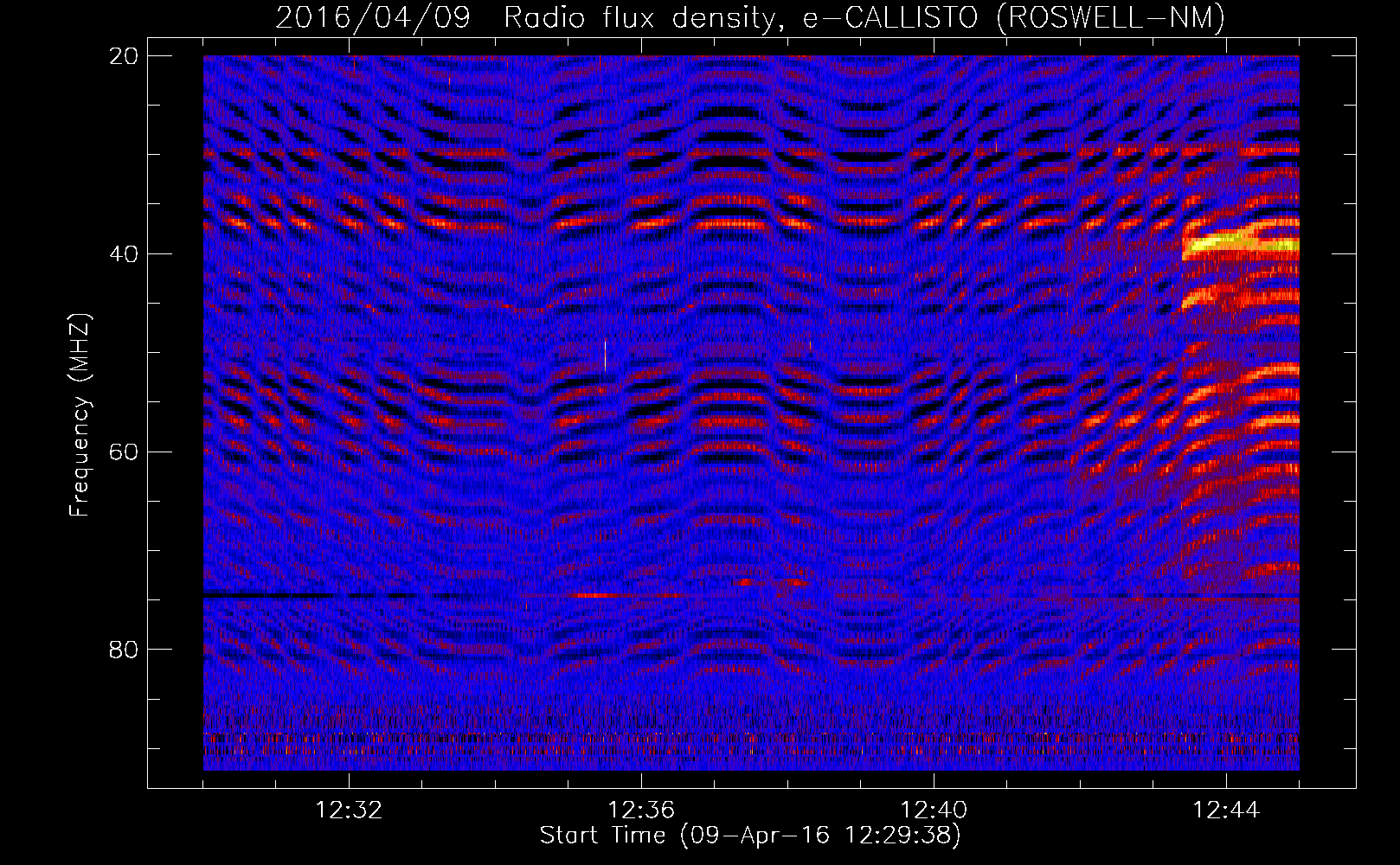Click the short white vertical spike near 50 MHz

(605, 355)
